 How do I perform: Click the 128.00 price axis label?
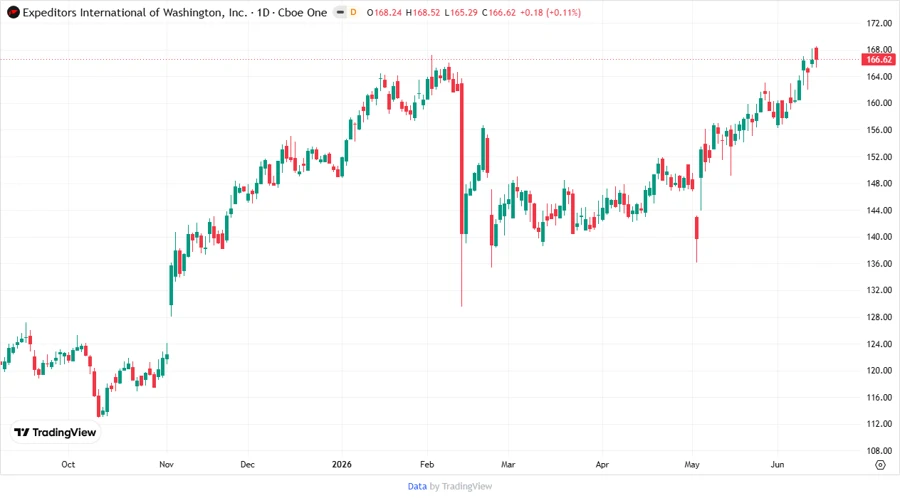[x=879, y=317]
